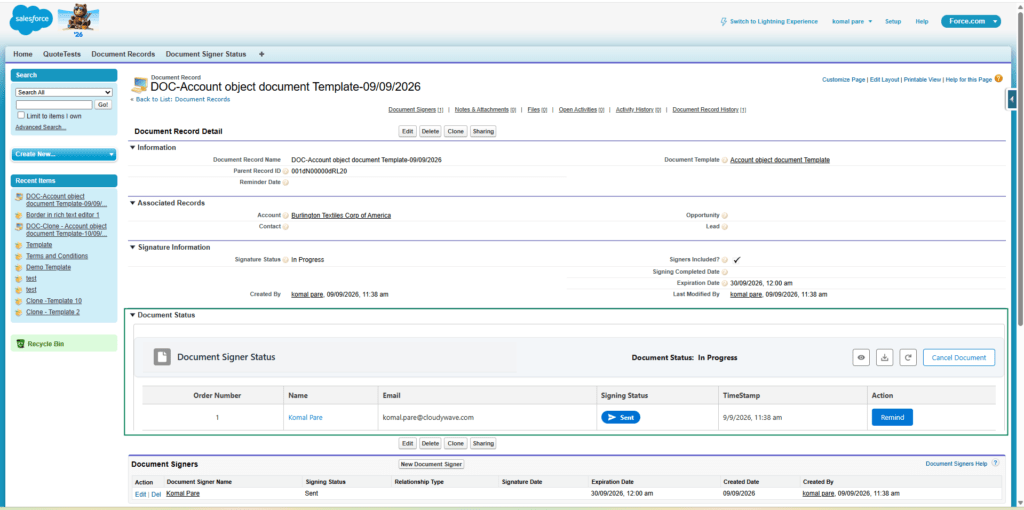Click the Cancel Document button
The image size is (1024, 510).
[x=959, y=357]
